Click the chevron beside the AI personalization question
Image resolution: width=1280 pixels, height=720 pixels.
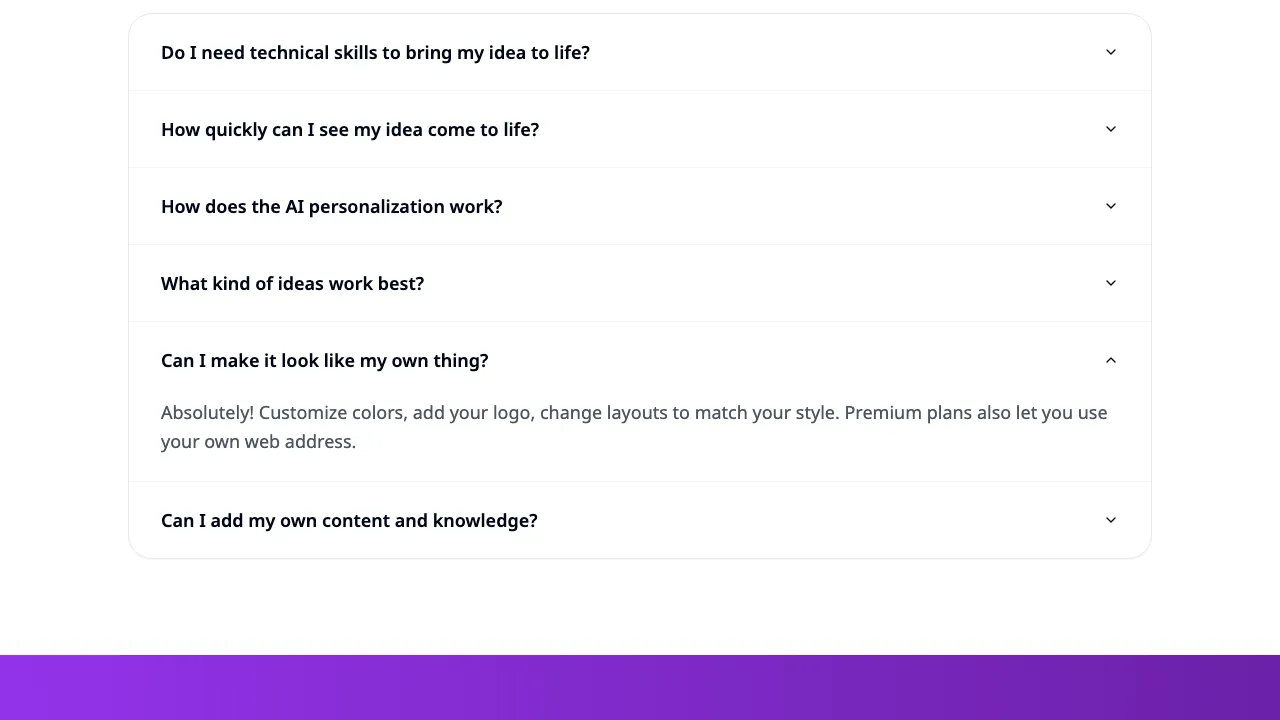(1110, 206)
